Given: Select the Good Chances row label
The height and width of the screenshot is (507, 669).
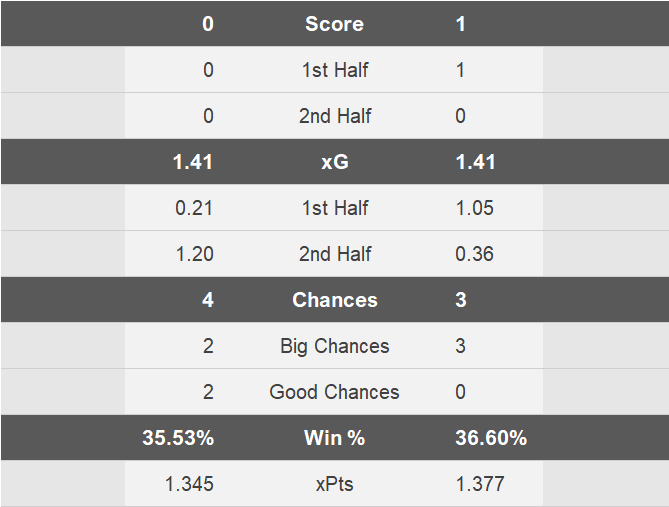Looking at the screenshot, I should pos(334,392).
